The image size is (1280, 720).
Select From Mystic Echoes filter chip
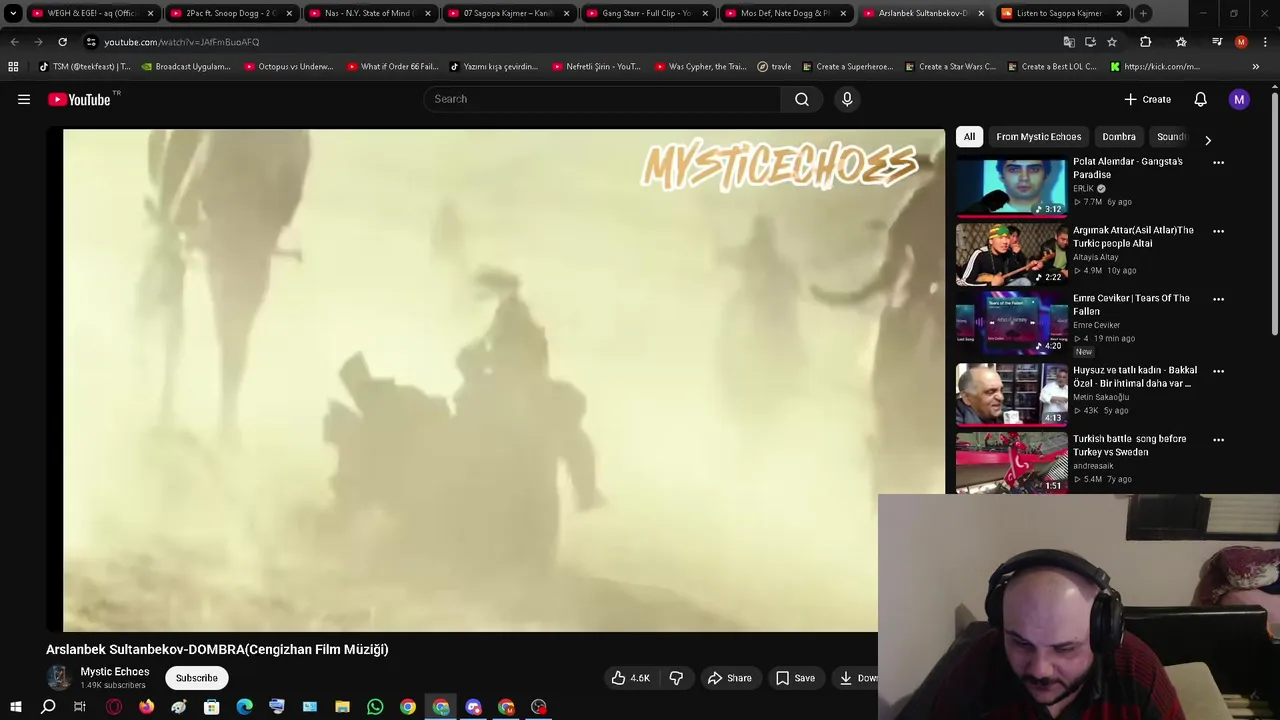1038,137
